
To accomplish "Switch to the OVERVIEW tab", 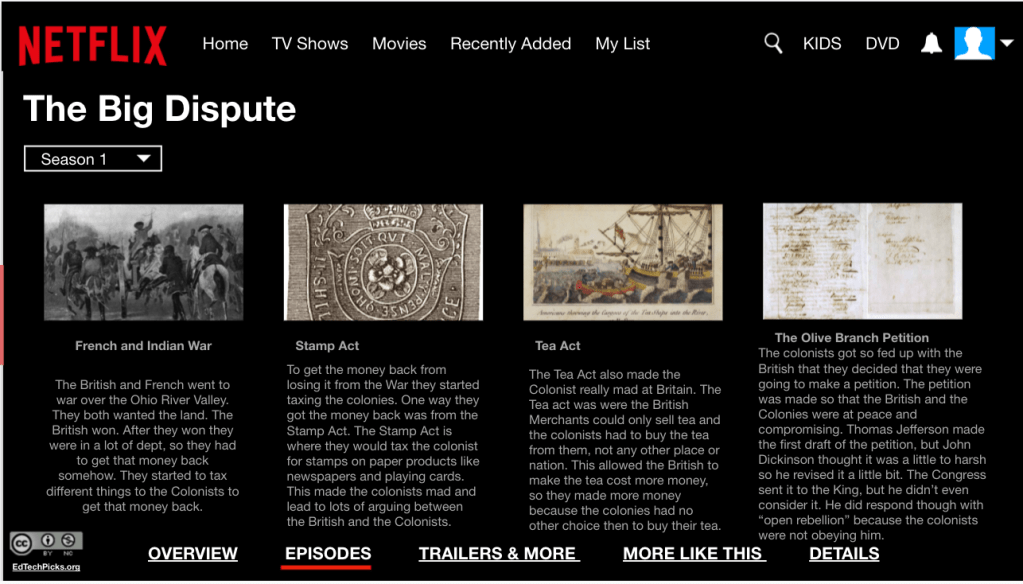I will point(193,553).
